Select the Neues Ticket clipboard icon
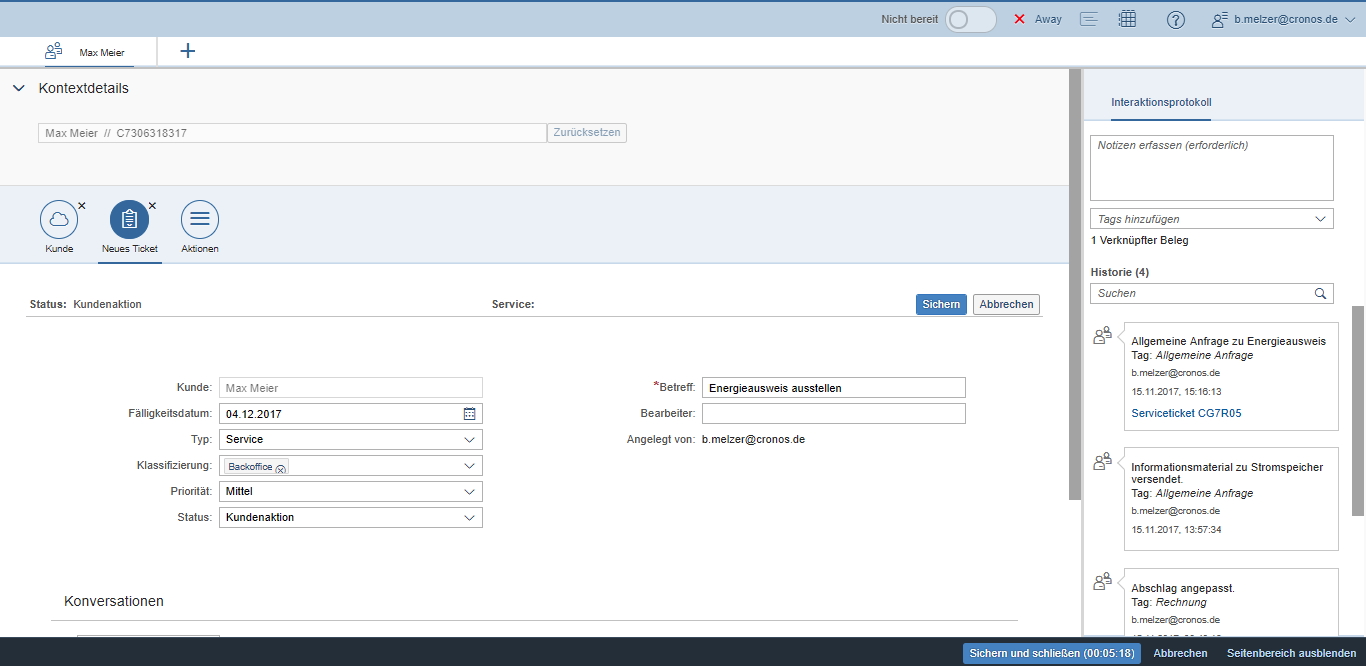Screen dimensions: 1366x666 [x=129, y=219]
